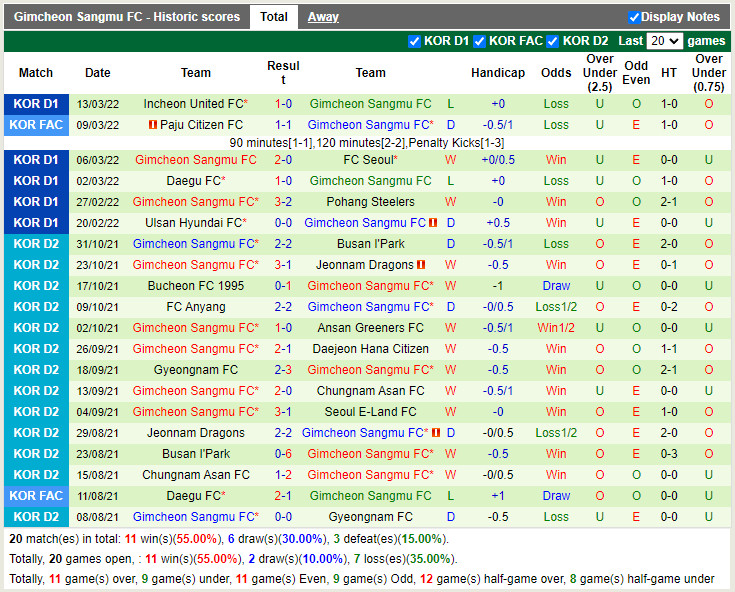Click the 7 loss(es)(35.00%) summary text
Viewport: 735px width, 592px height.
pos(404,559)
